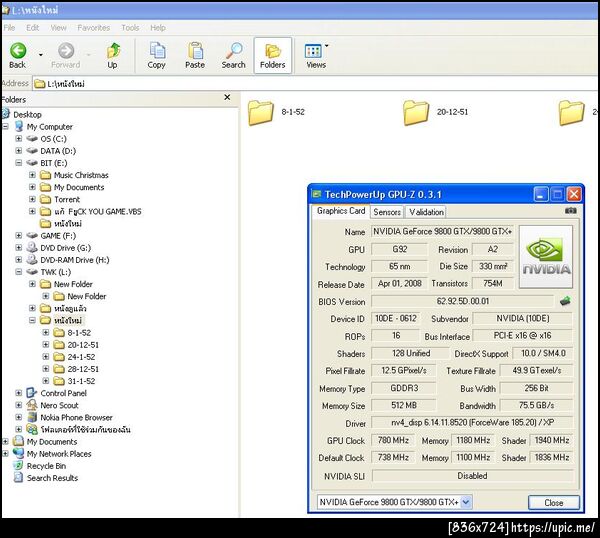Click the address bar path field

point(315,84)
